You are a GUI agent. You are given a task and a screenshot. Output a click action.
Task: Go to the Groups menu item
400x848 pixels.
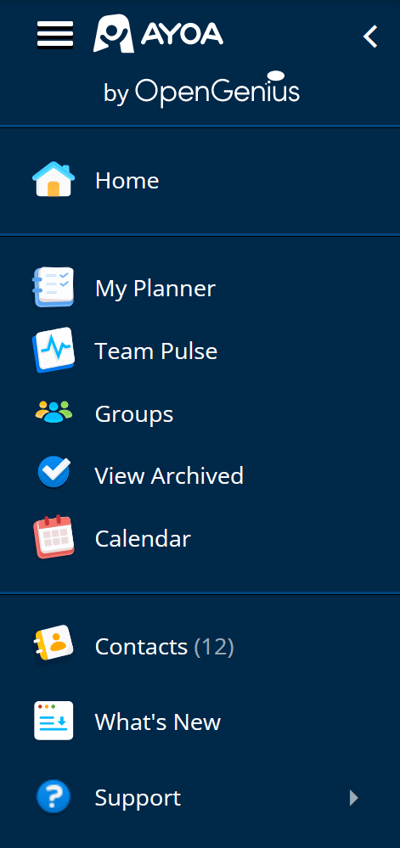pos(200,414)
